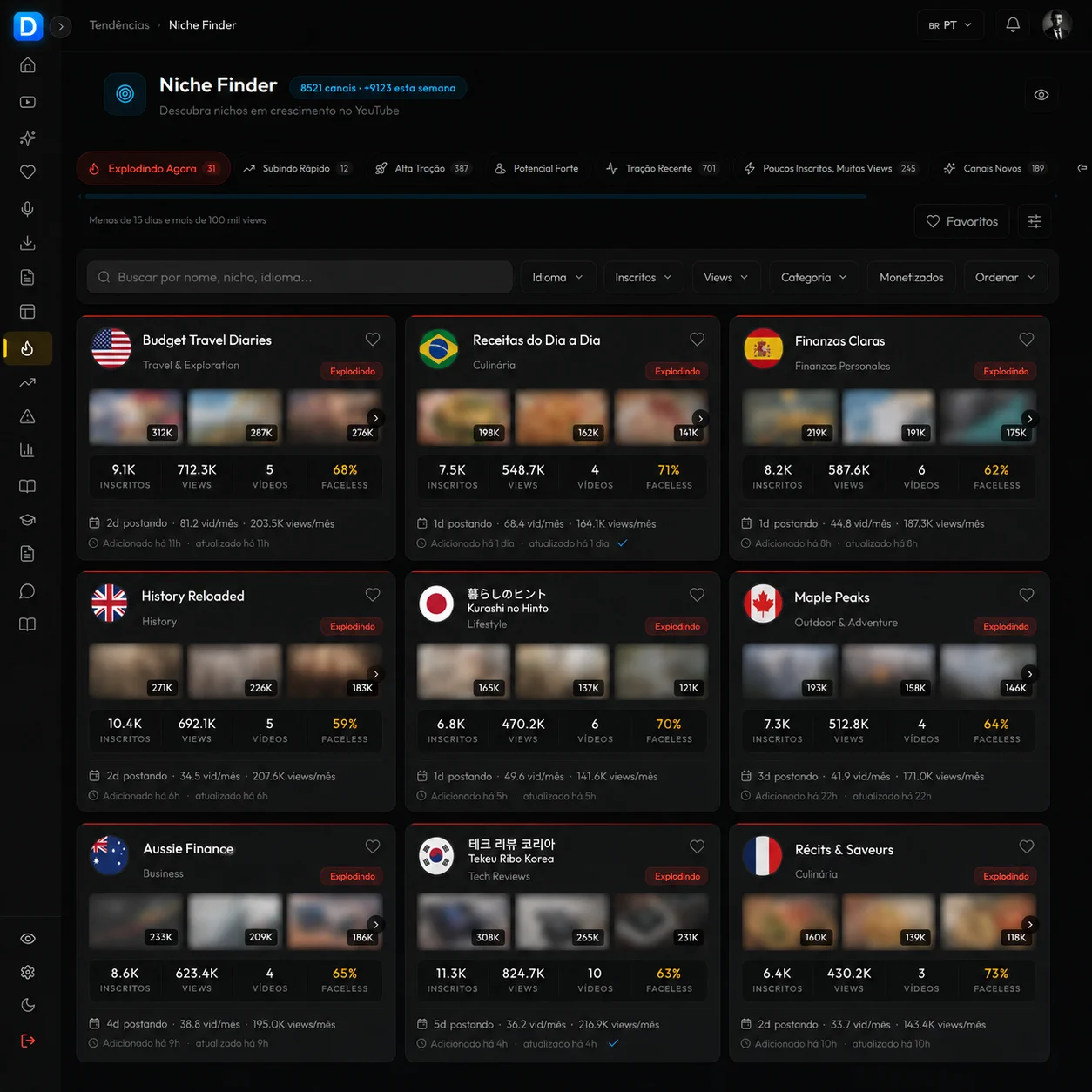Toggle dark mode moon icon

click(x=28, y=1006)
